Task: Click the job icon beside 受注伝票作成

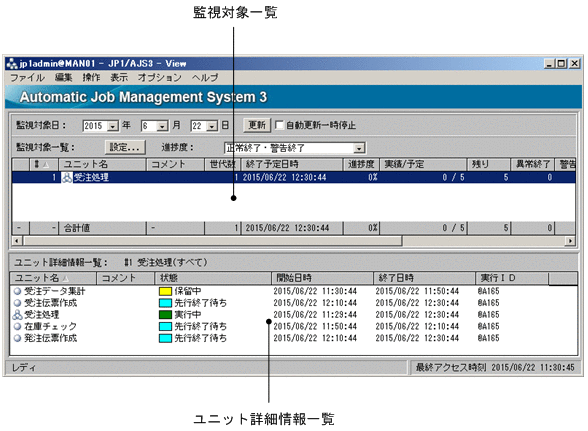Action: pyautogui.click(x=17, y=303)
